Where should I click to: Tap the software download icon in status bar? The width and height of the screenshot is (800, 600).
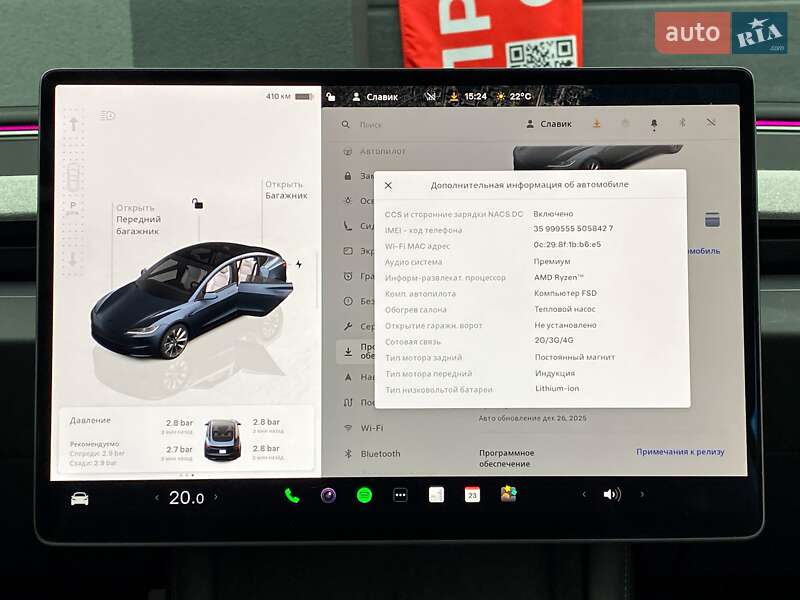tap(454, 96)
